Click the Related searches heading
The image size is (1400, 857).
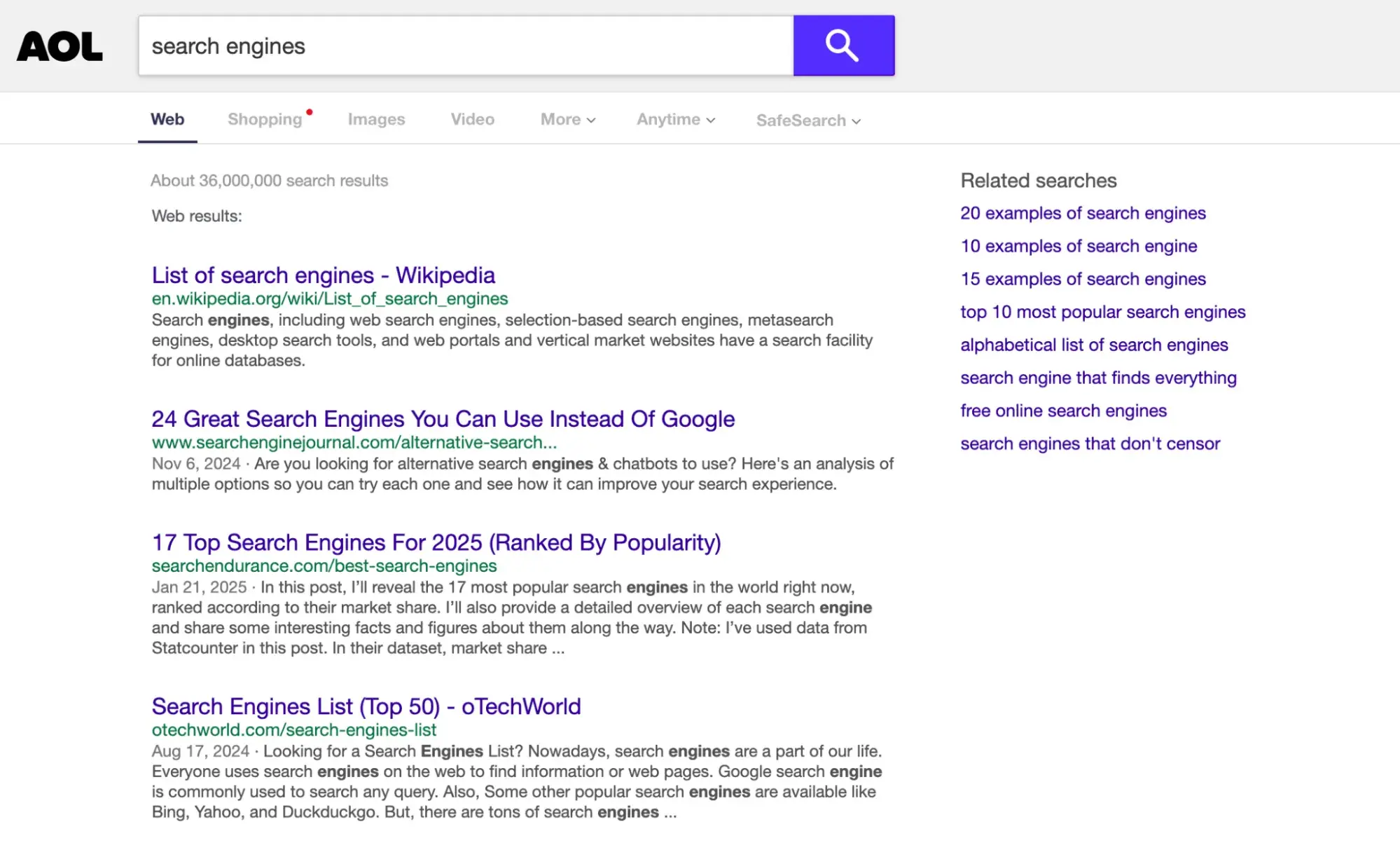click(x=1039, y=180)
